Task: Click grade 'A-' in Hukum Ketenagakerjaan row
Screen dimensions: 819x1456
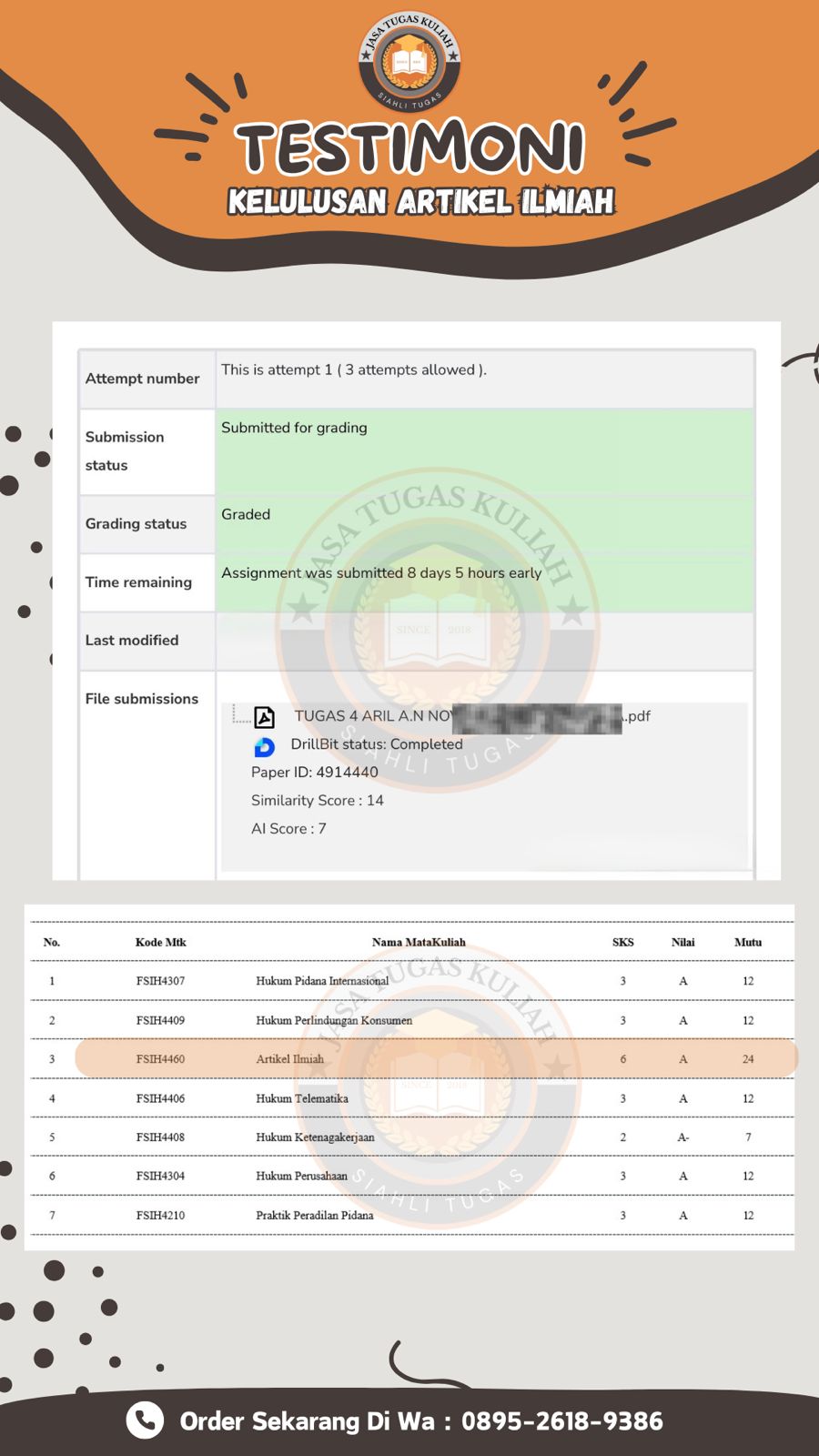Action: pos(683,1137)
